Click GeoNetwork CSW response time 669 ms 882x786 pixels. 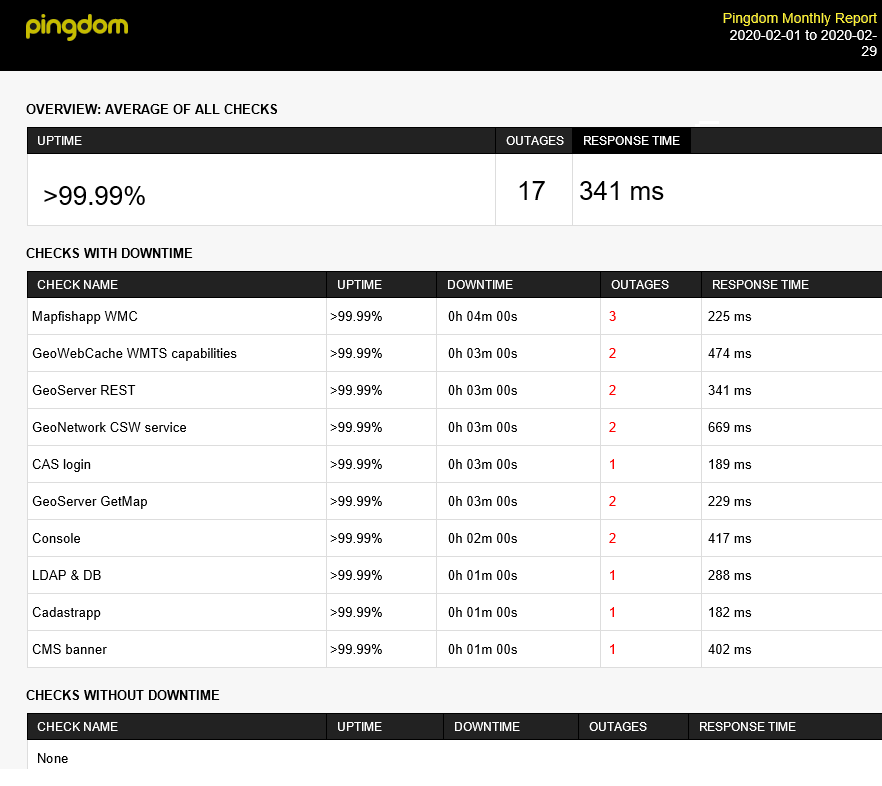point(730,428)
